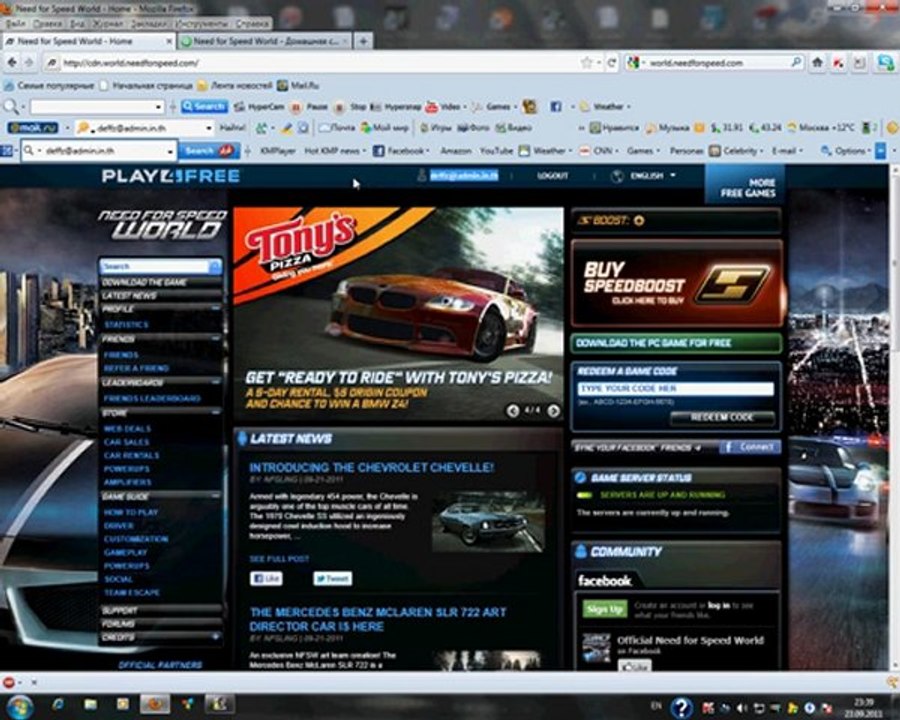
Task: Open a new tab with the plus button
Action: click(363, 41)
